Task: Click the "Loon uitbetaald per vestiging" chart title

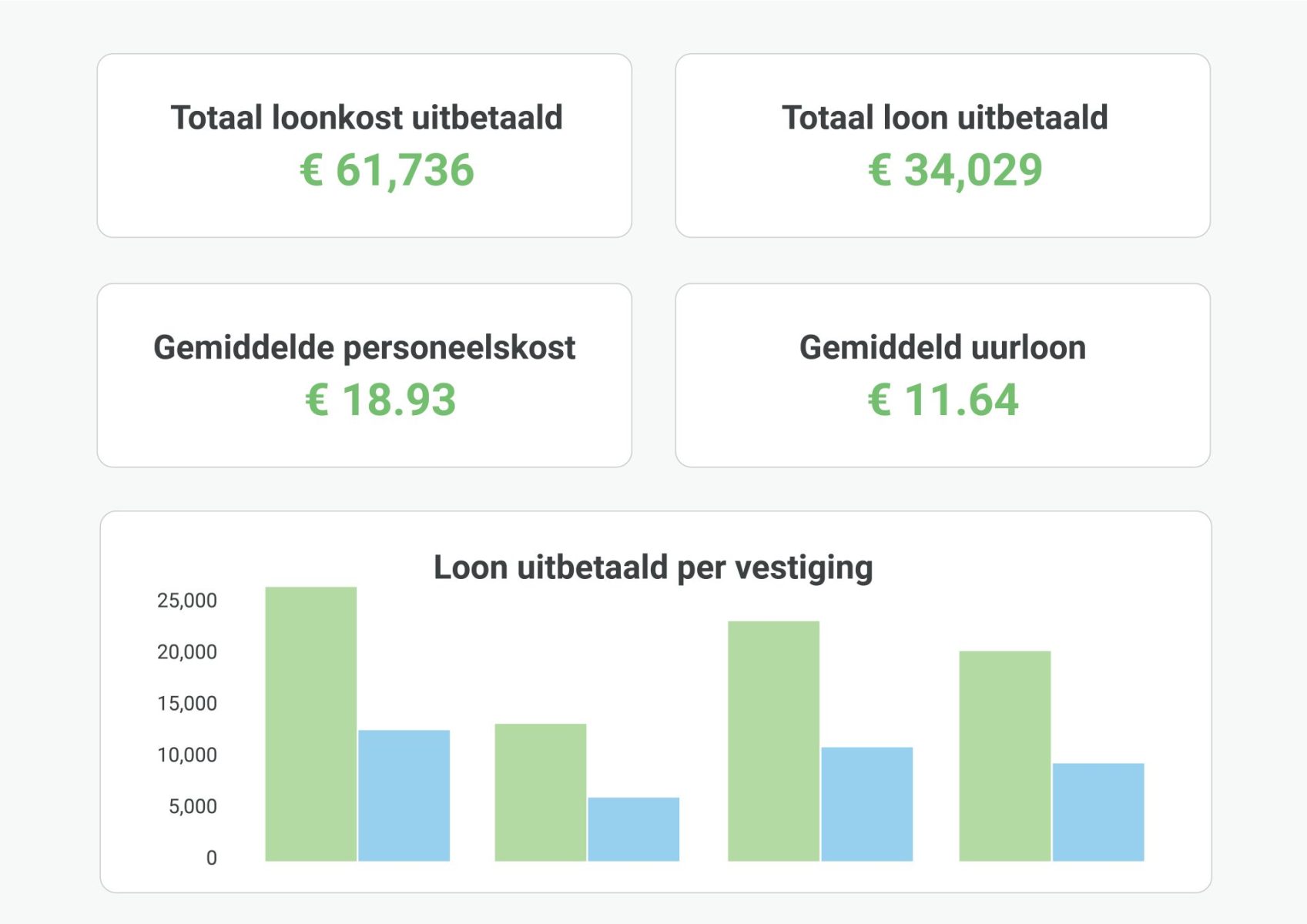Action: point(653,567)
